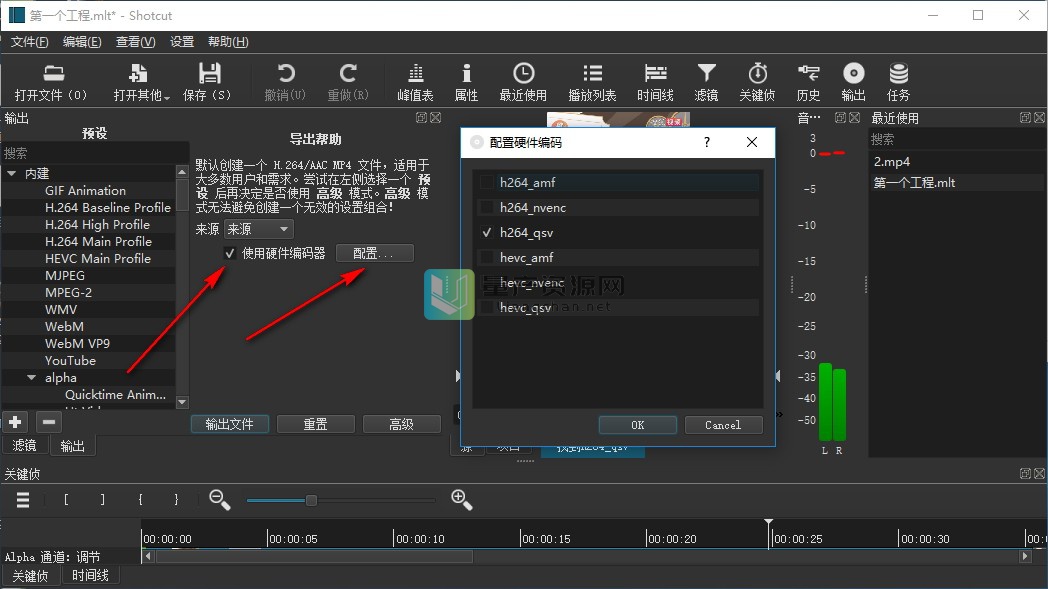This screenshot has height=589, width=1048.
Task: Select the GIF Animation preset
Action: (88, 191)
